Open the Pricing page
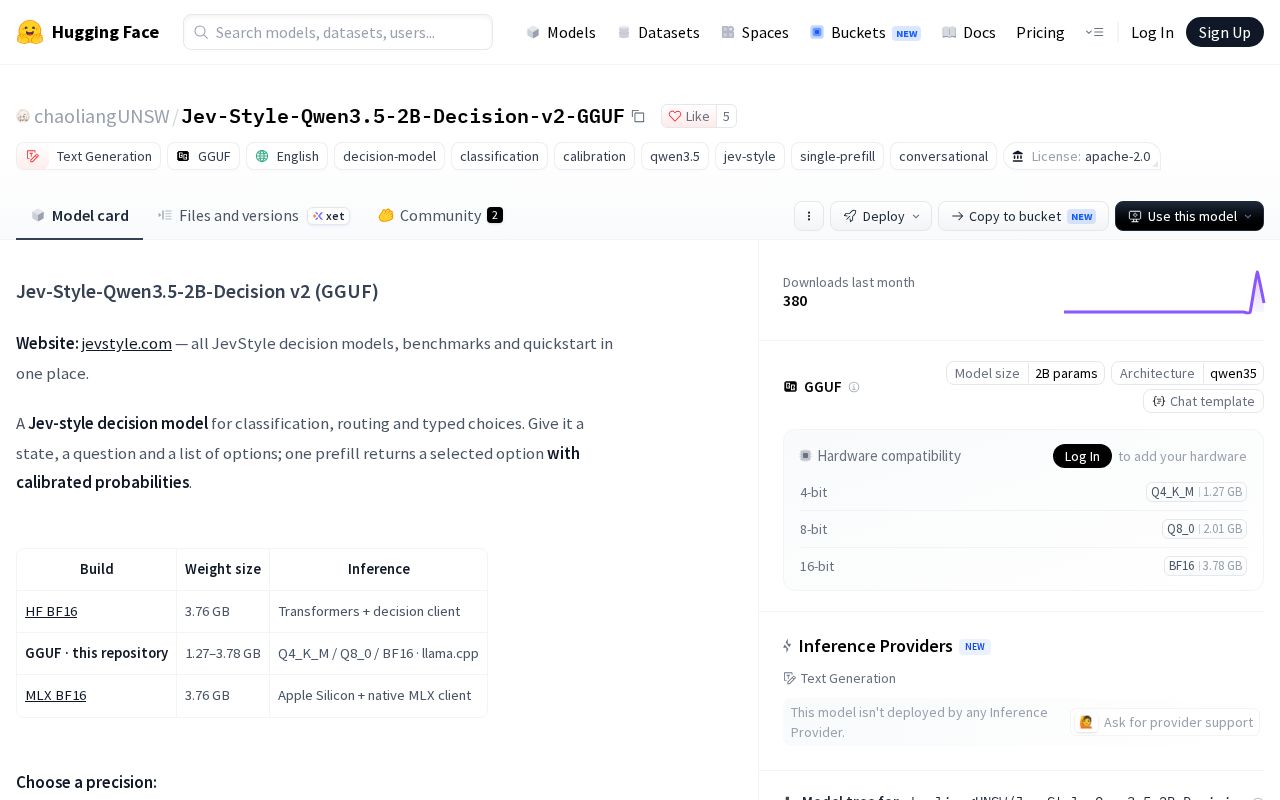The image size is (1280, 800). click(x=1040, y=32)
